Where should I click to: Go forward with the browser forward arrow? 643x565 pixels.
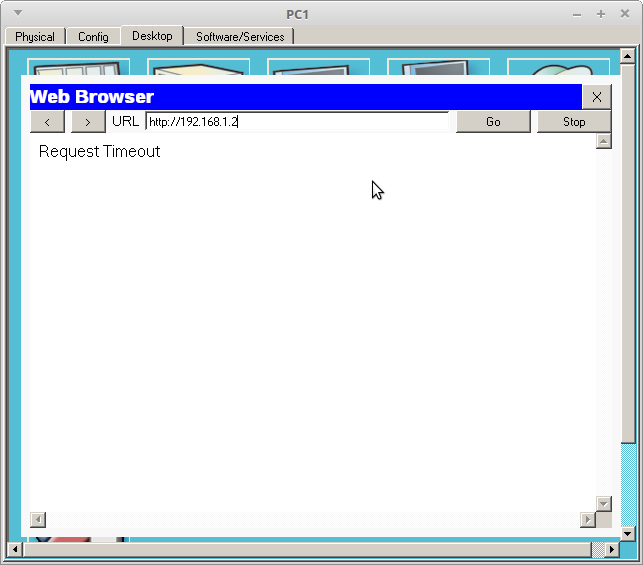88,122
